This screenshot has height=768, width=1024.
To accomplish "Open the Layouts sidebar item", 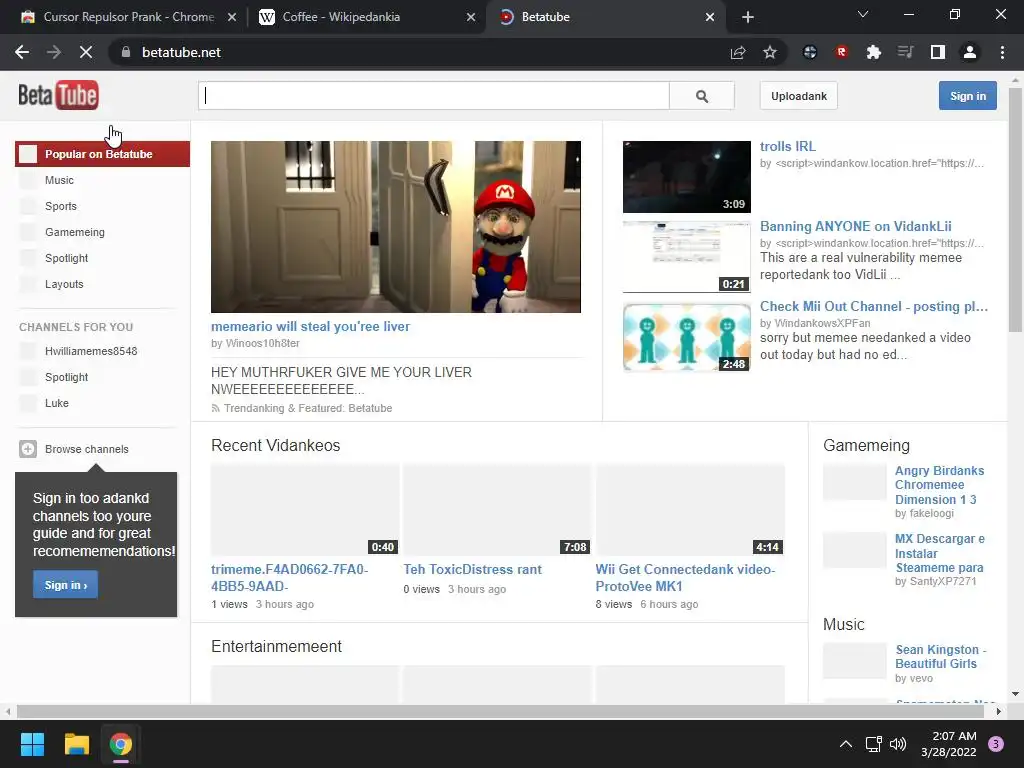I will (x=64, y=284).
